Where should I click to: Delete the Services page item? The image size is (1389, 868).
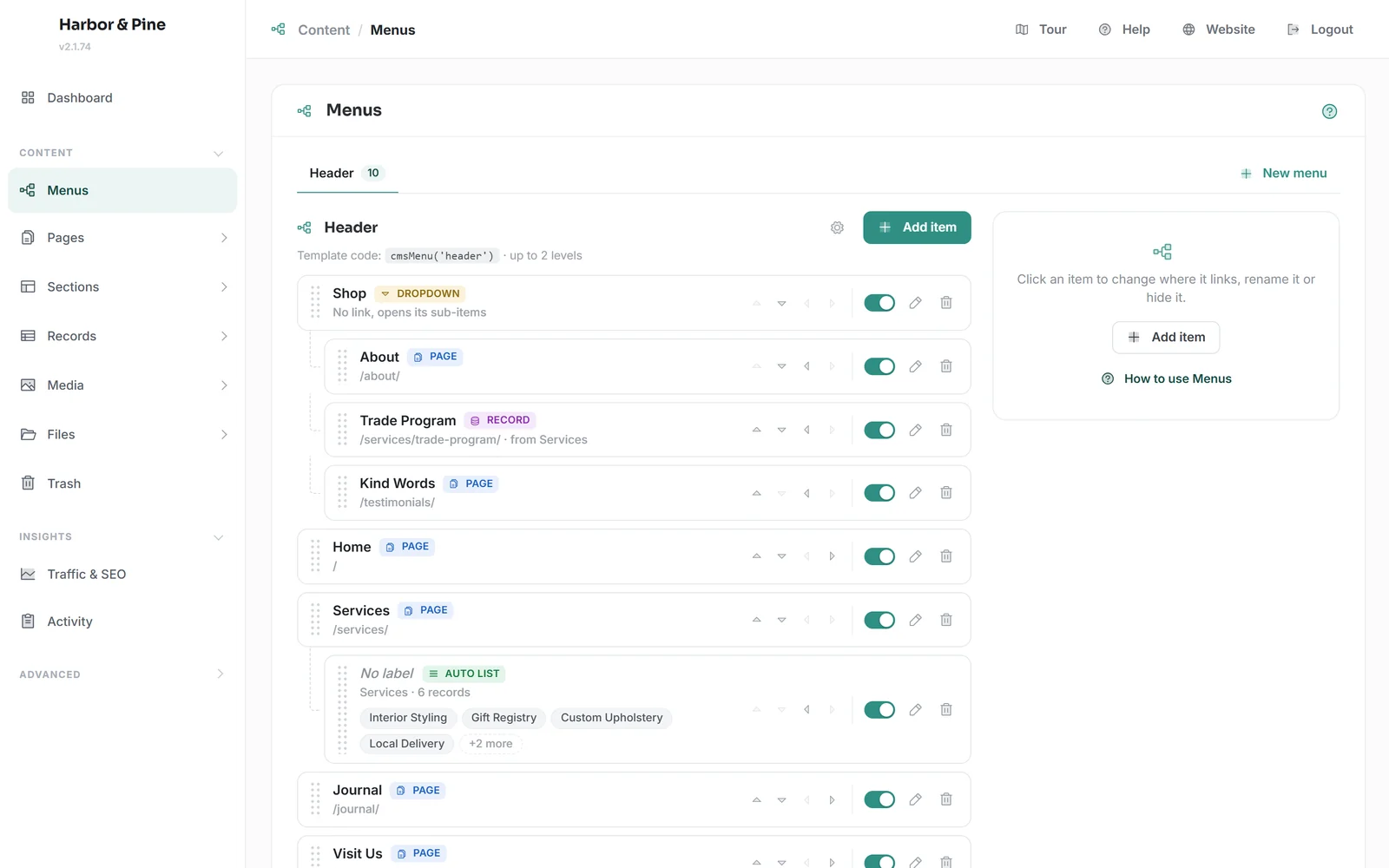[946, 620]
